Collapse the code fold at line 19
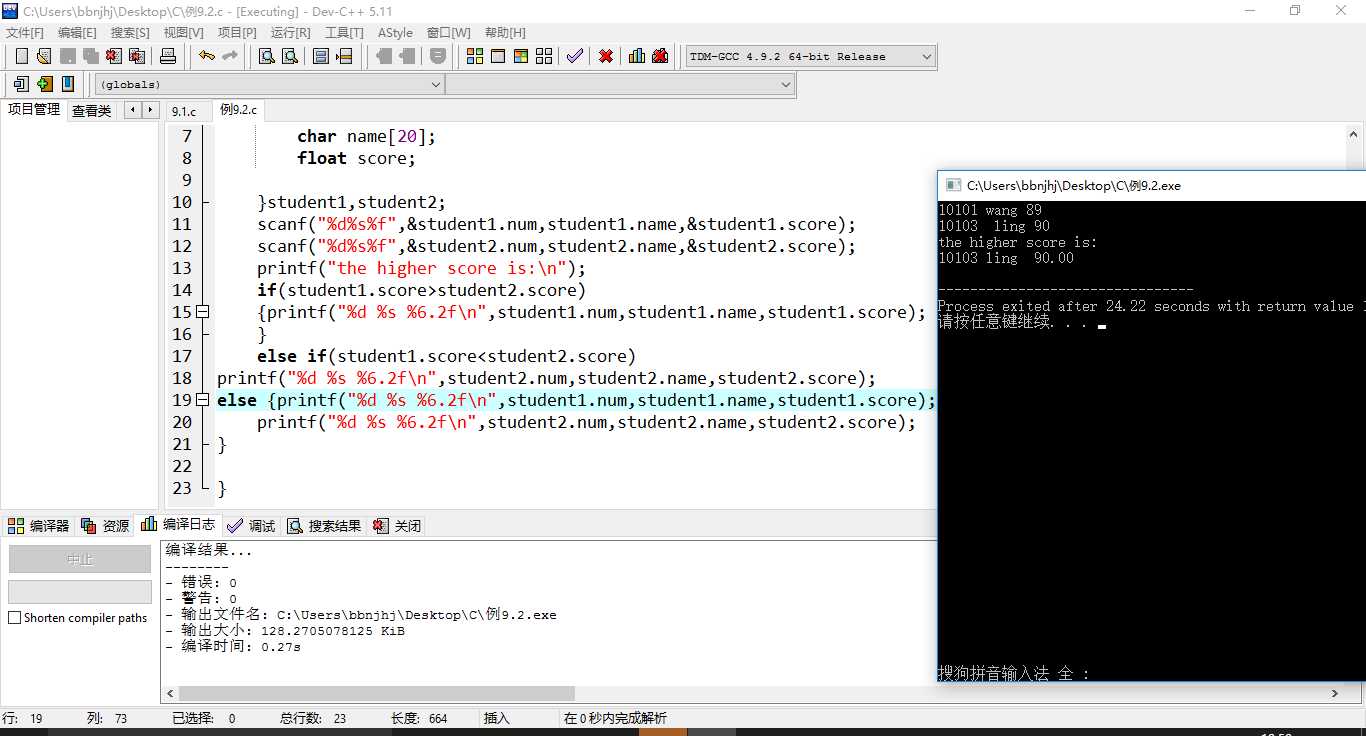This screenshot has height=736, width=1366. click(203, 400)
